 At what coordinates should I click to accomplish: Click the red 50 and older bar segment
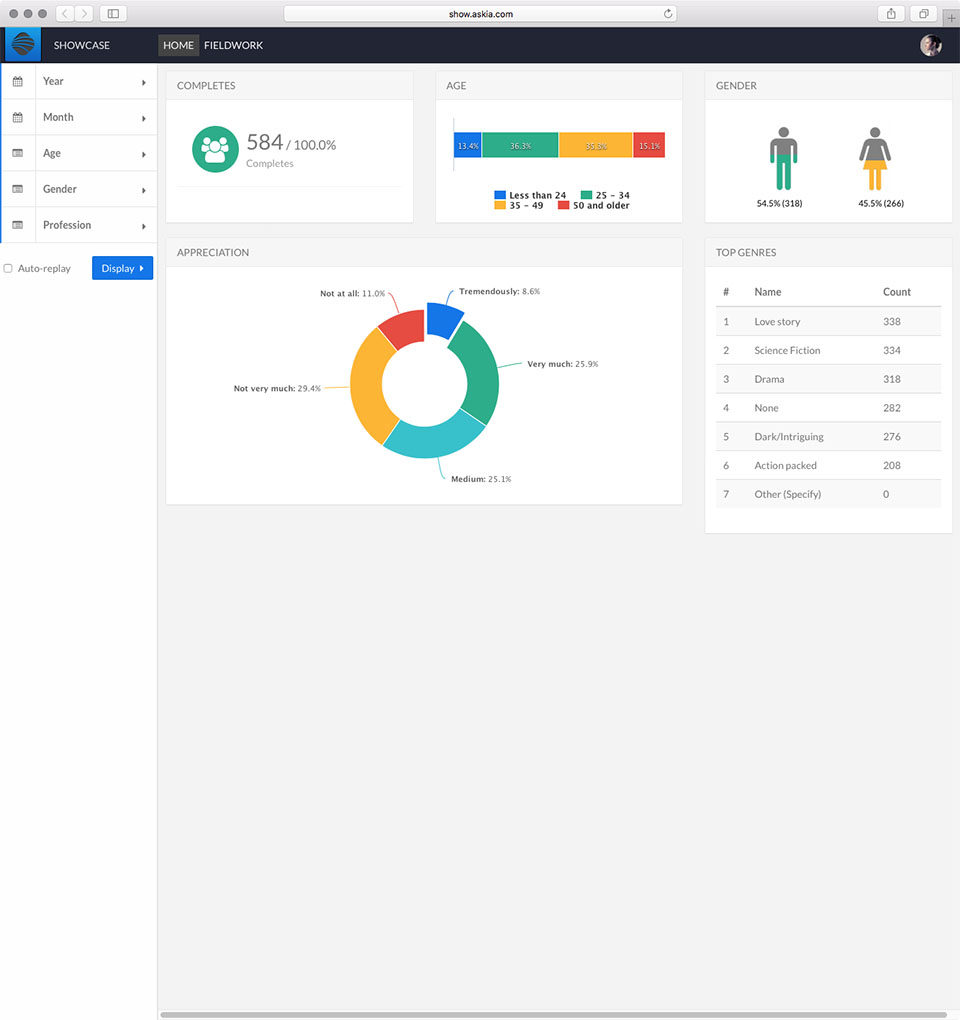pos(649,145)
